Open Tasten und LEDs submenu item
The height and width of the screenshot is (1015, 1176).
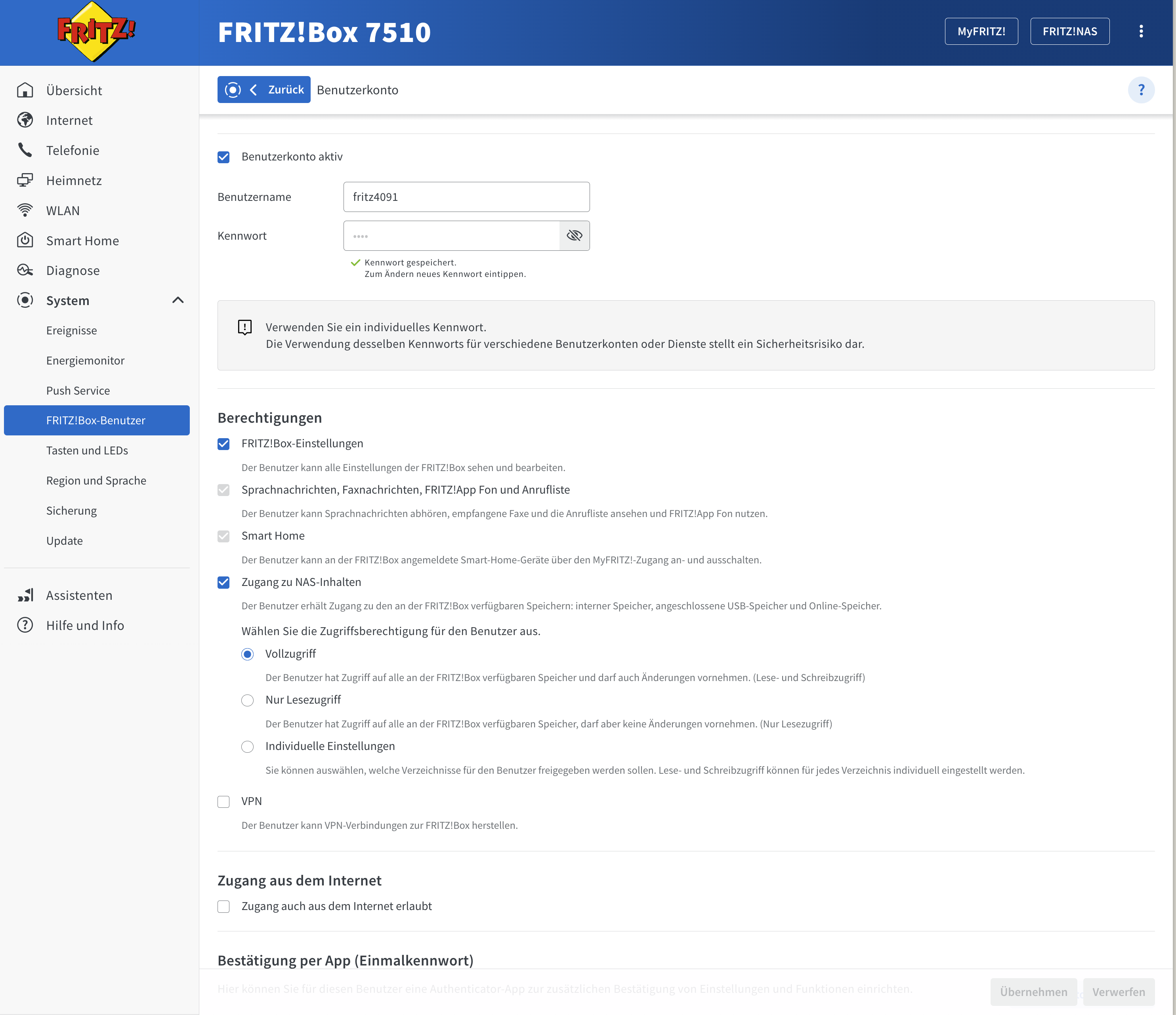pos(97,450)
